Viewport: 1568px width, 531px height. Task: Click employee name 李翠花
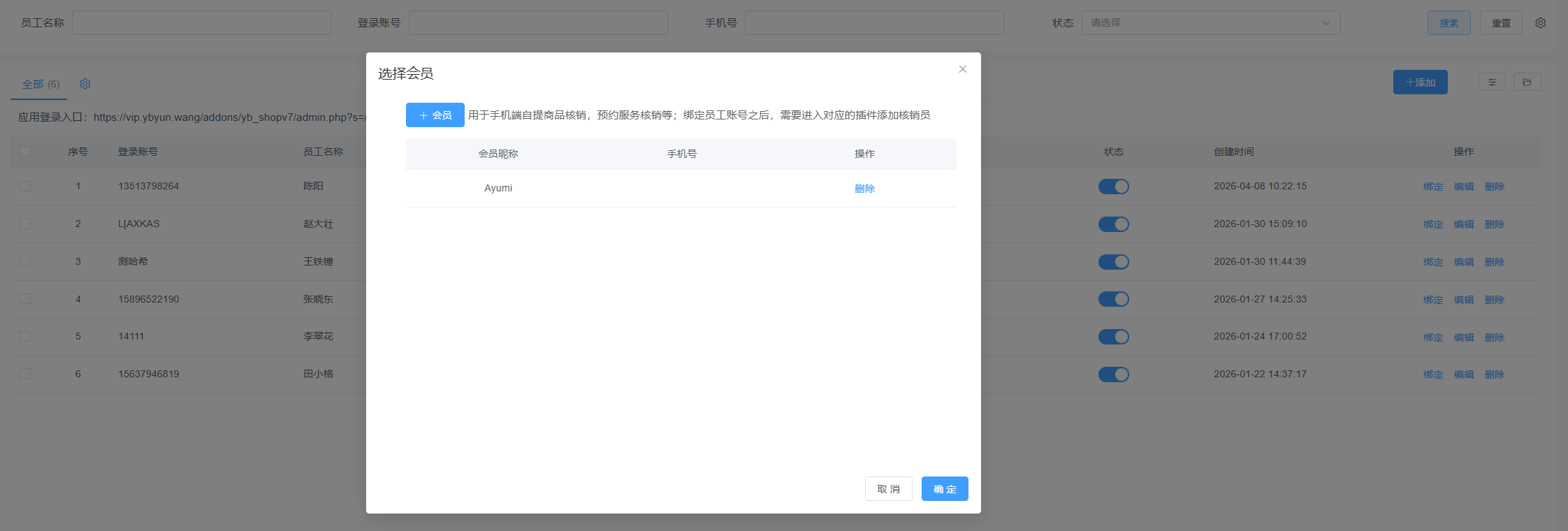(318, 336)
